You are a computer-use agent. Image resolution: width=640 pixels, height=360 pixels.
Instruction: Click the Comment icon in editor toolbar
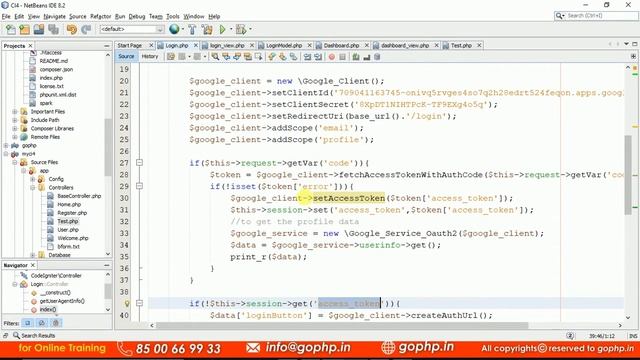coord(356,57)
